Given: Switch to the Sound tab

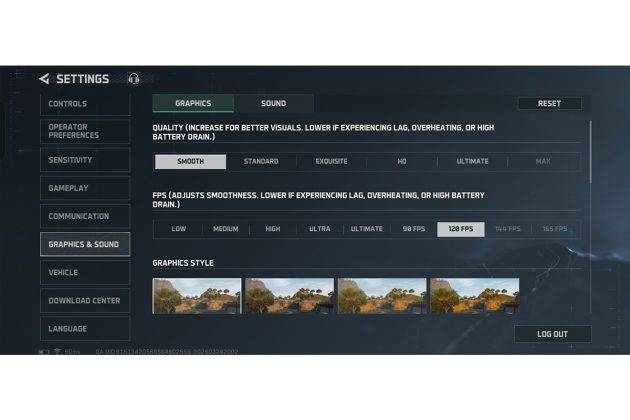Looking at the screenshot, I should tap(274, 103).
